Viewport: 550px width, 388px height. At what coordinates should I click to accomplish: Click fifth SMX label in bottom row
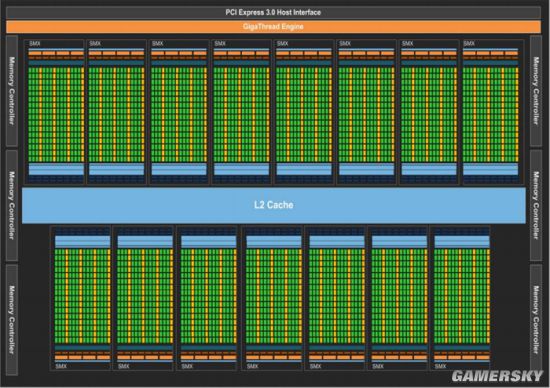[x=315, y=366]
